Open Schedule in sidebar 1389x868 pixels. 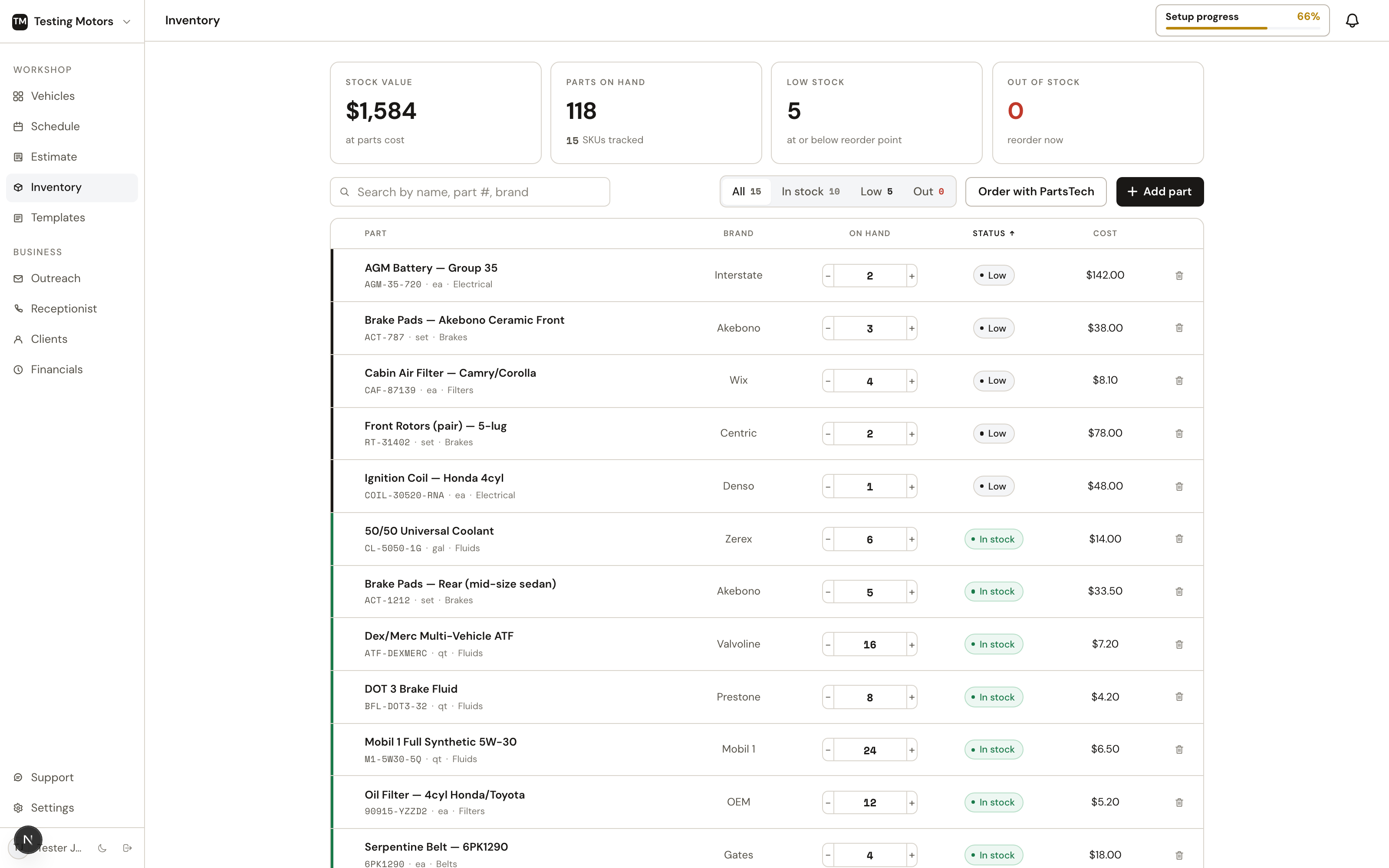click(x=72, y=126)
